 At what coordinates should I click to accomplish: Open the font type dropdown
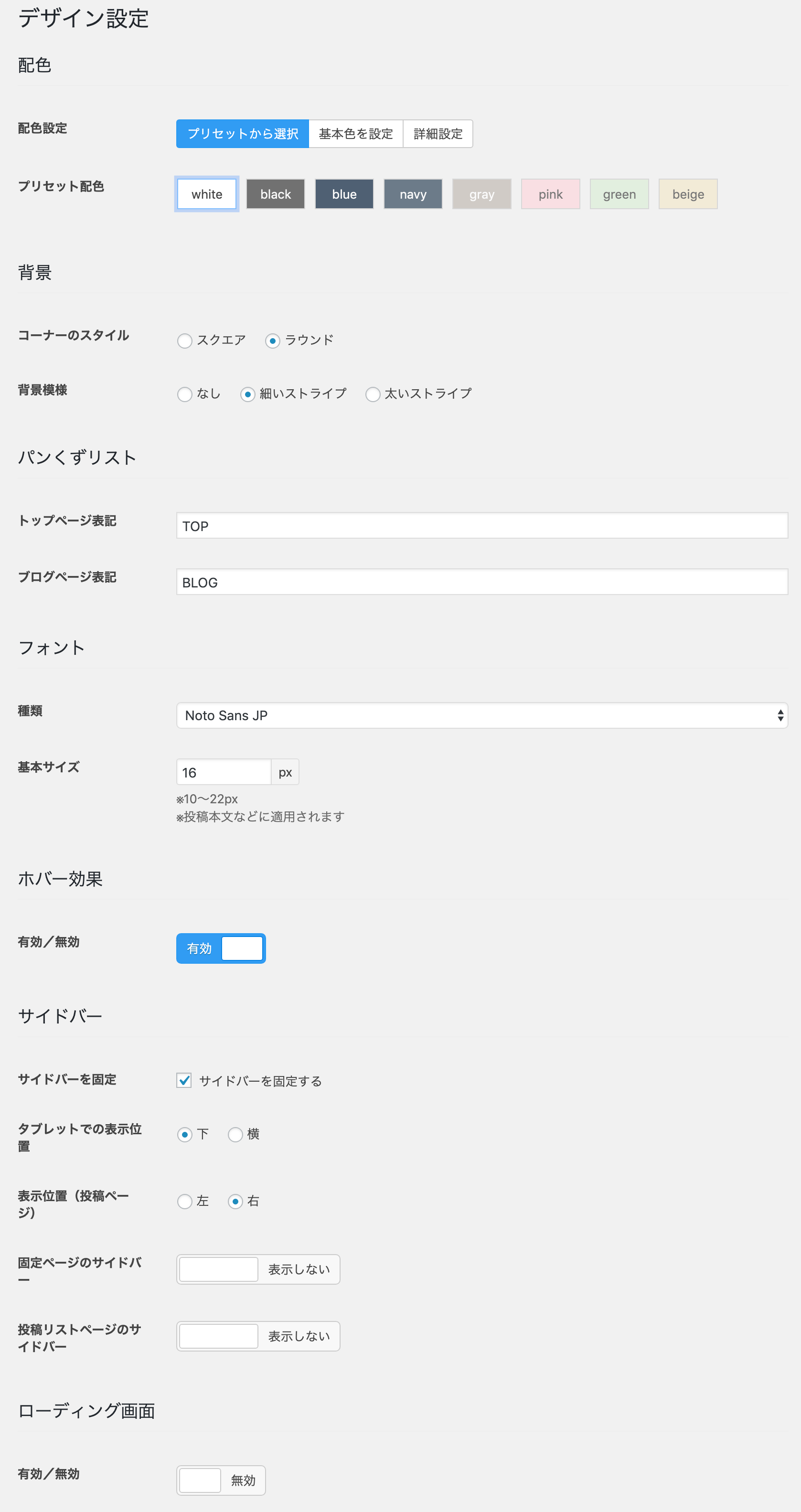coord(481,715)
